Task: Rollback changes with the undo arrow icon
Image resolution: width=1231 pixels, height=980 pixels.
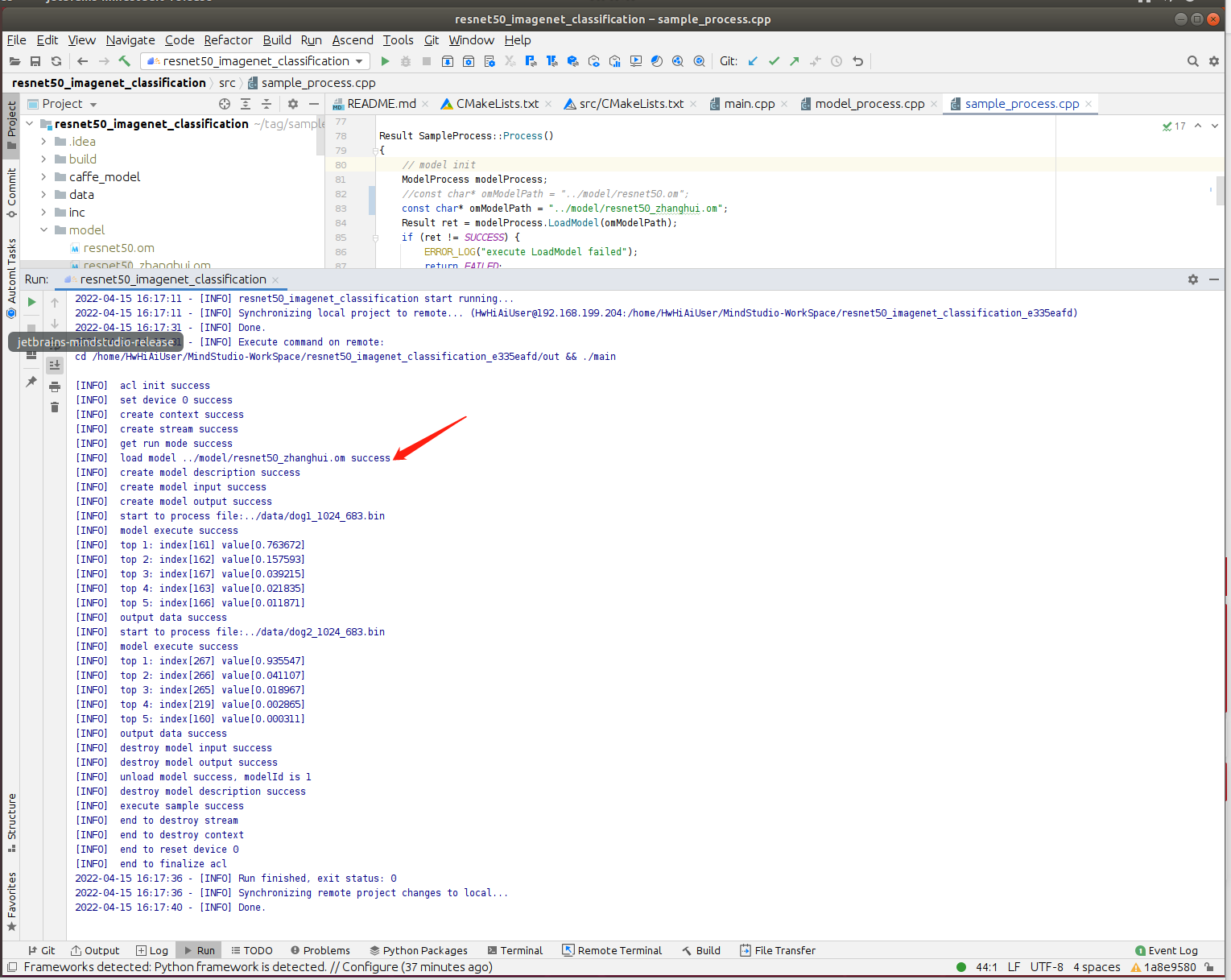Action: pos(857,61)
